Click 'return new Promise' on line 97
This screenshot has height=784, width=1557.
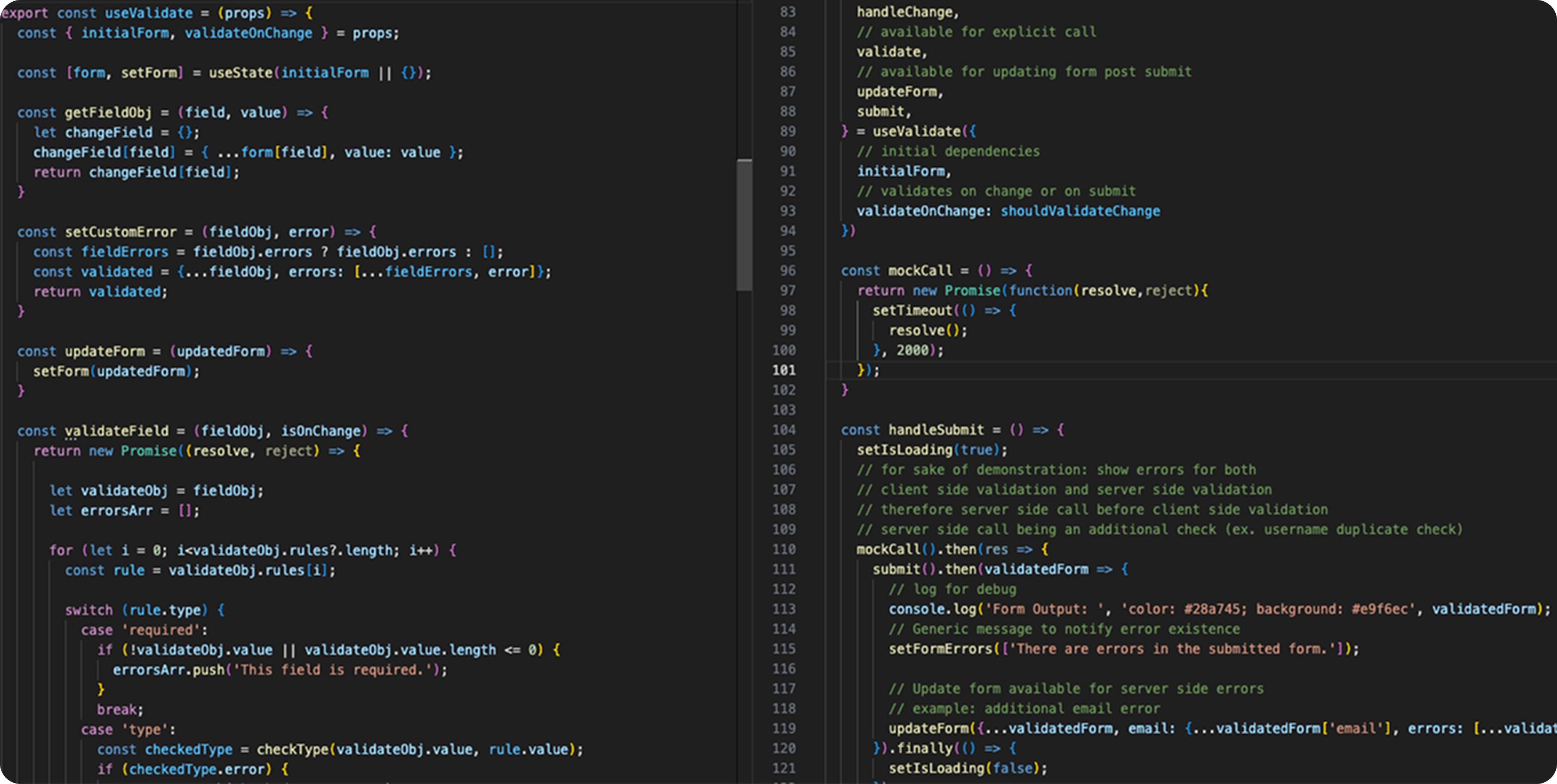click(x=928, y=291)
